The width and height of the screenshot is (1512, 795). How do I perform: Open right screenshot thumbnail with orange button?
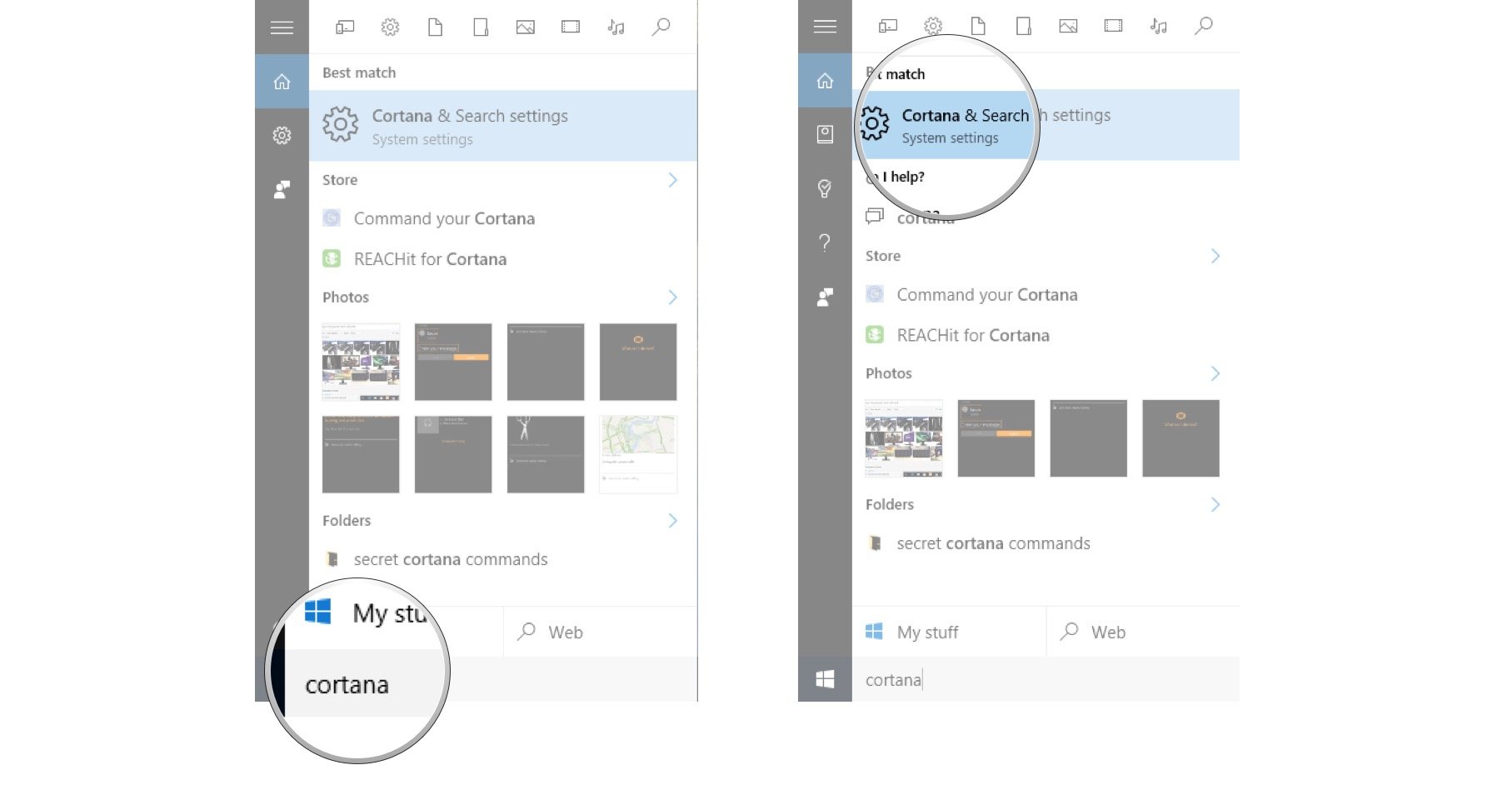996,438
